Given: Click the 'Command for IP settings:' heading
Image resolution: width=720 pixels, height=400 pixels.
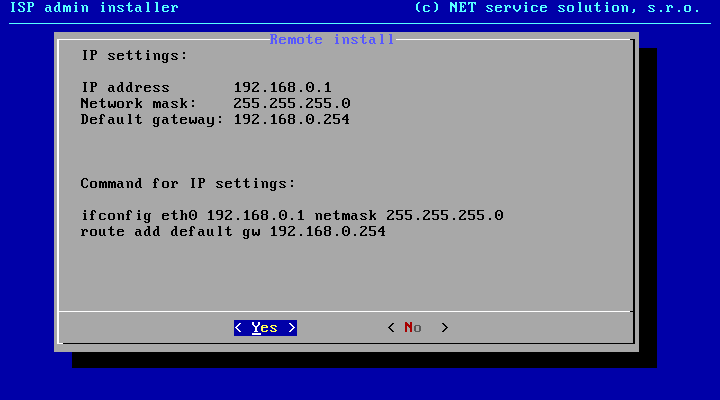Looking at the screenshot, I should (x=188, y=184).
